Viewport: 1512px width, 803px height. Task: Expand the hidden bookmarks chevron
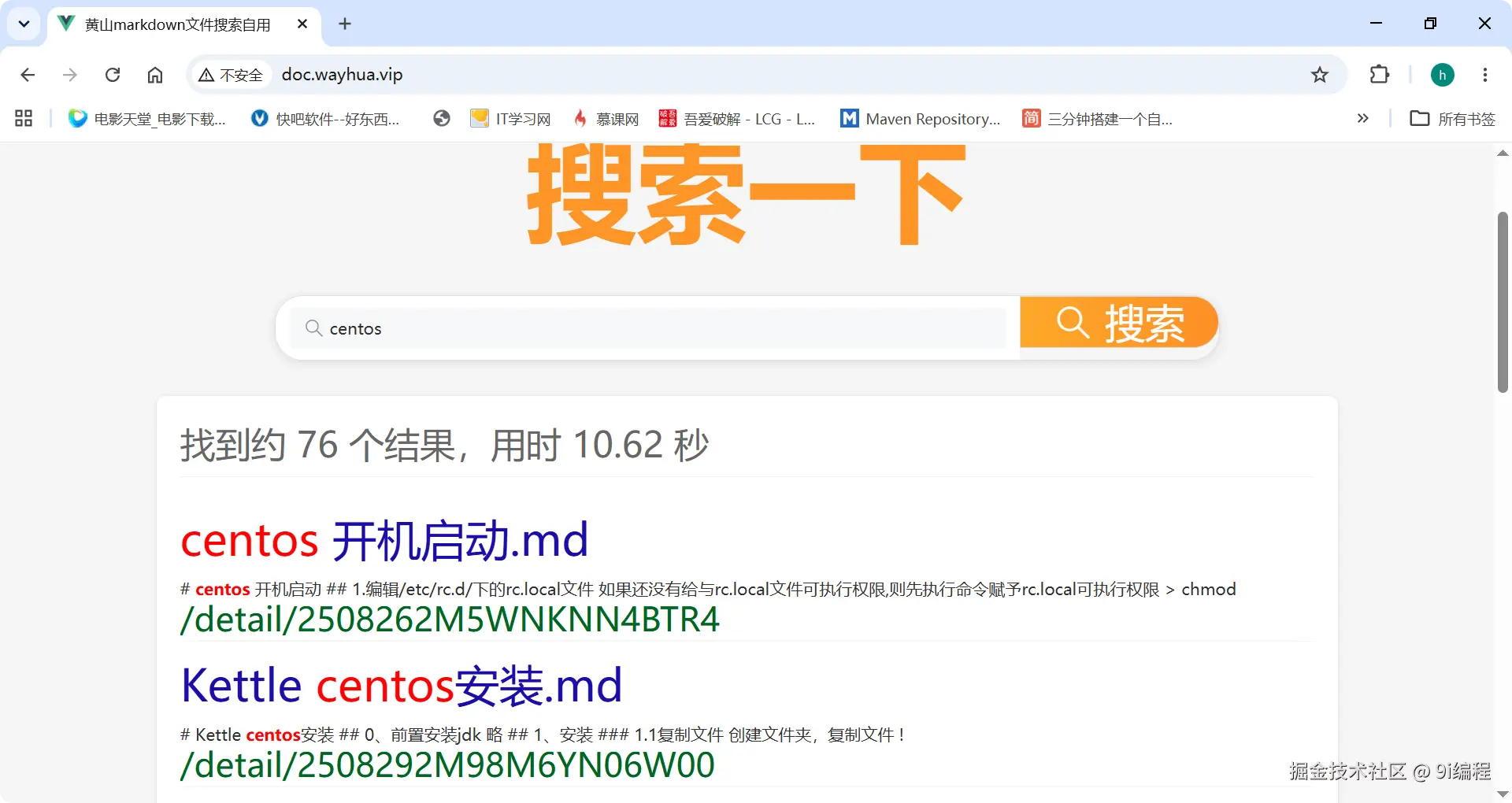[1363, 119]
